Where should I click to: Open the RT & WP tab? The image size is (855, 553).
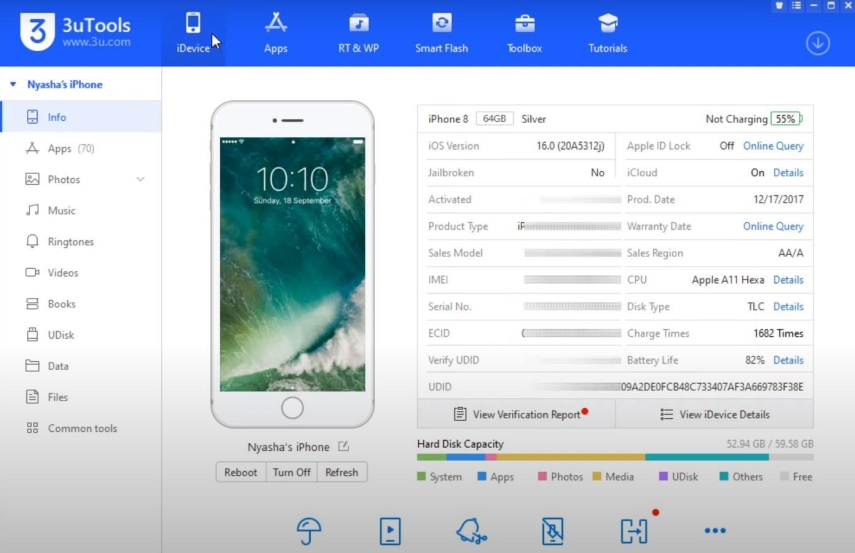pos(358,33)
